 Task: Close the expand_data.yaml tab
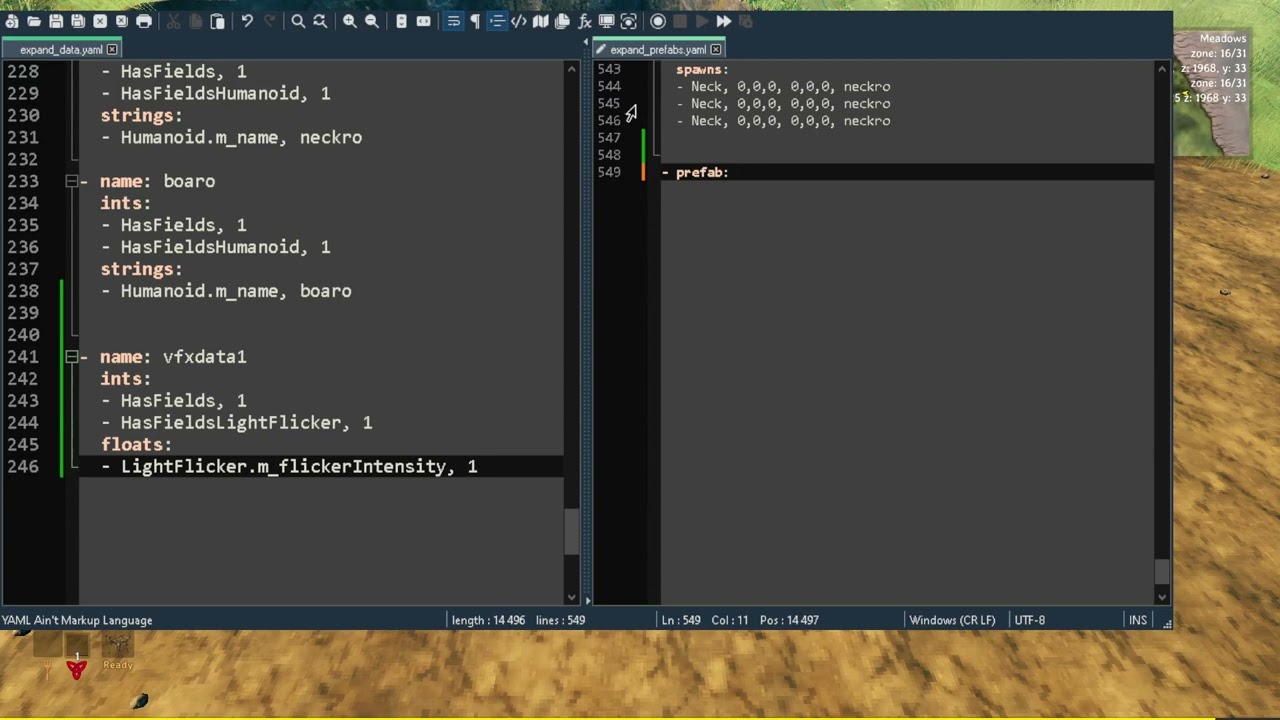point(112,50)
